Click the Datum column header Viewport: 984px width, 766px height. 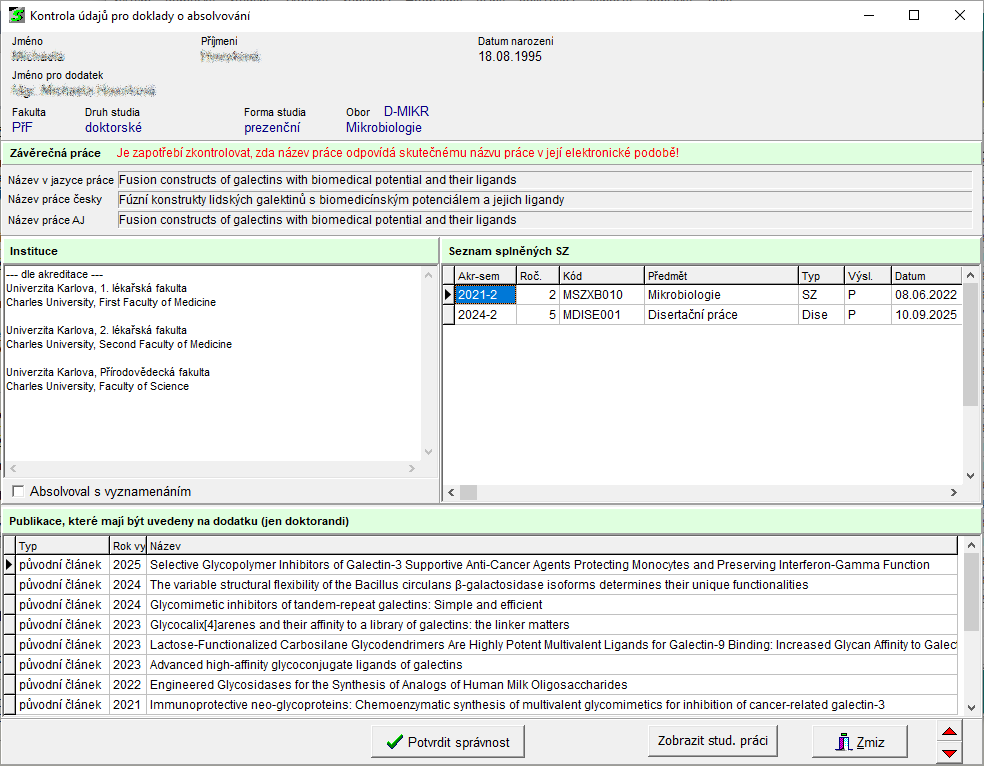[x=925, y=276]
